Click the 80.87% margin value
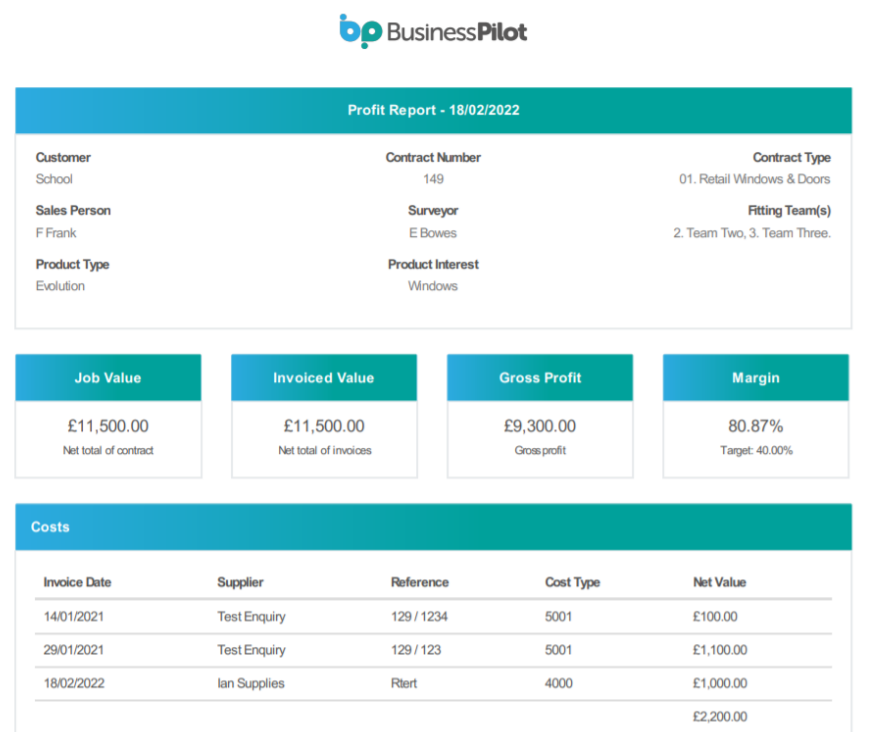Image resolution: width=869 pixels, height=732 pixels. [756, 426]
